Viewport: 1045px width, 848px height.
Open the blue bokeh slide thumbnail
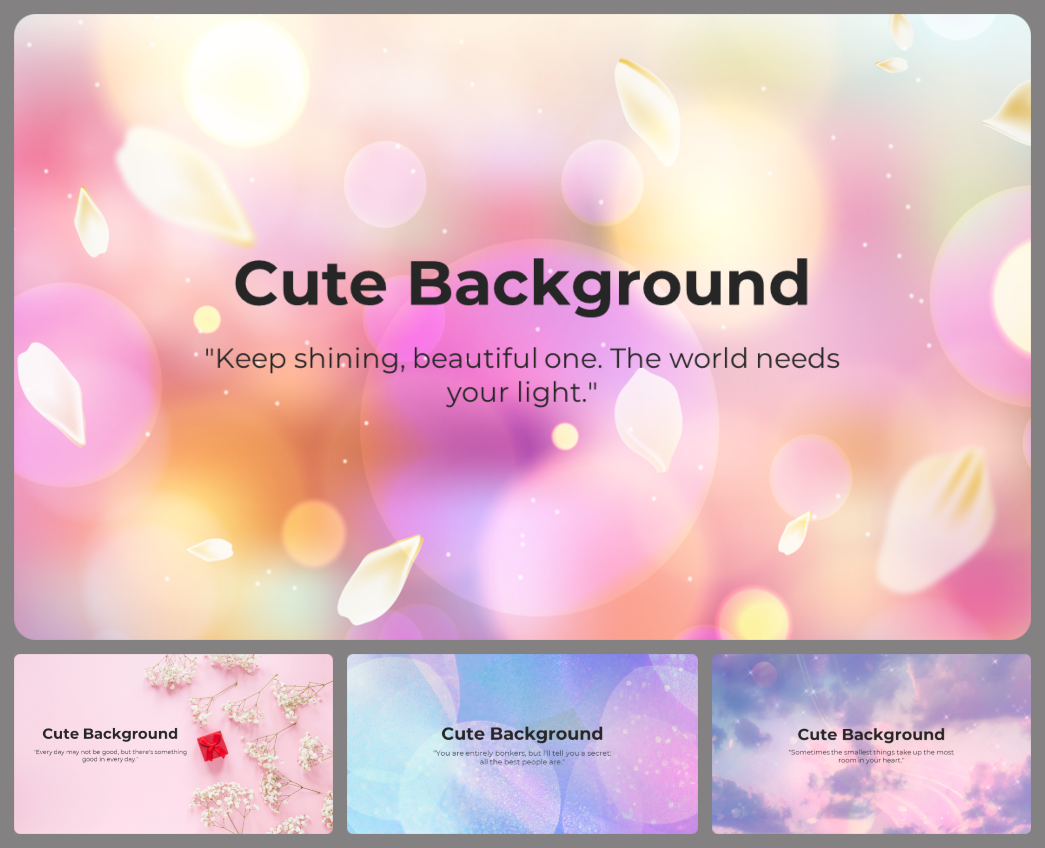coord(522,744)
